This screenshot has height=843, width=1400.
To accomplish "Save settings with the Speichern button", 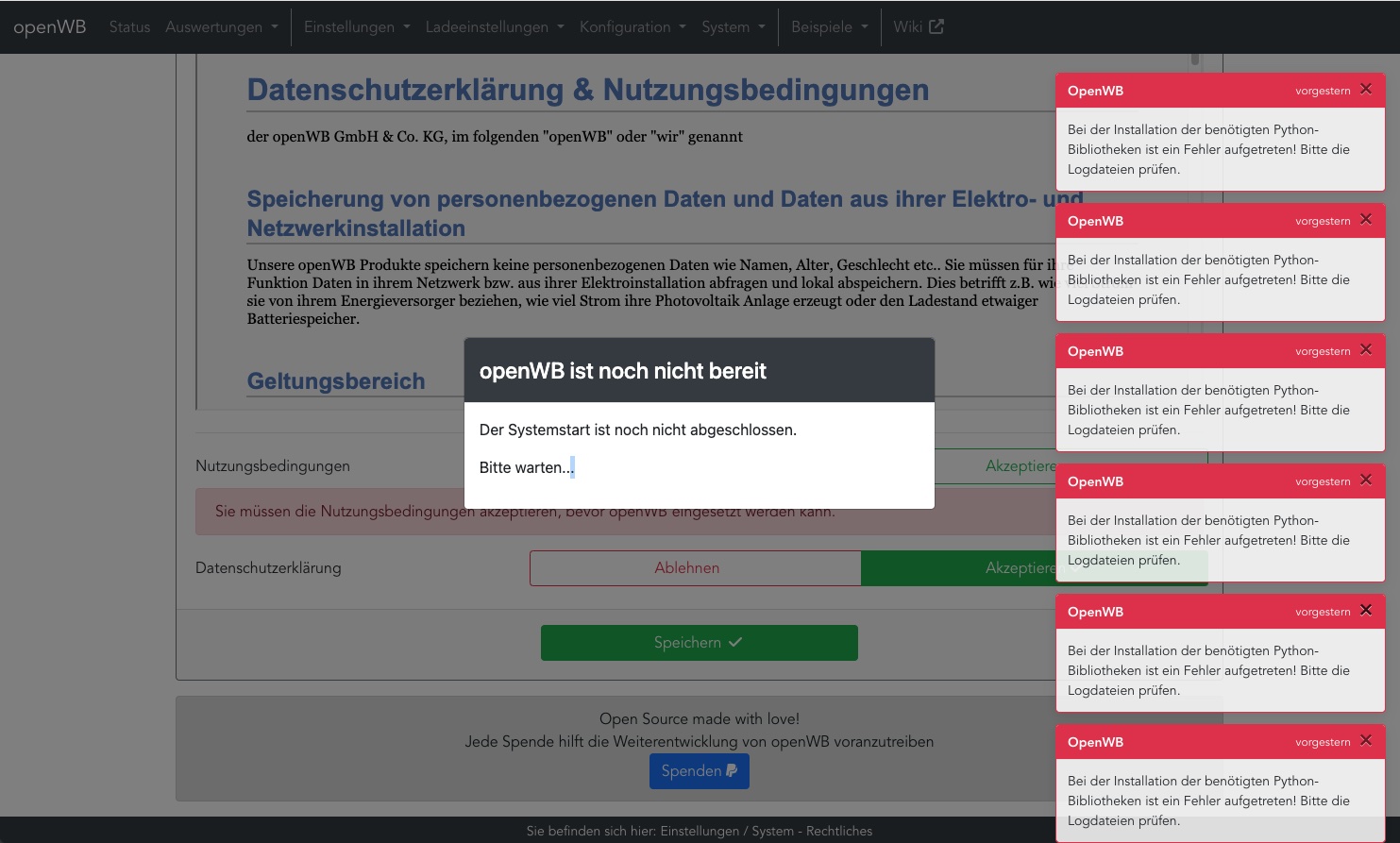I will 700,643.
